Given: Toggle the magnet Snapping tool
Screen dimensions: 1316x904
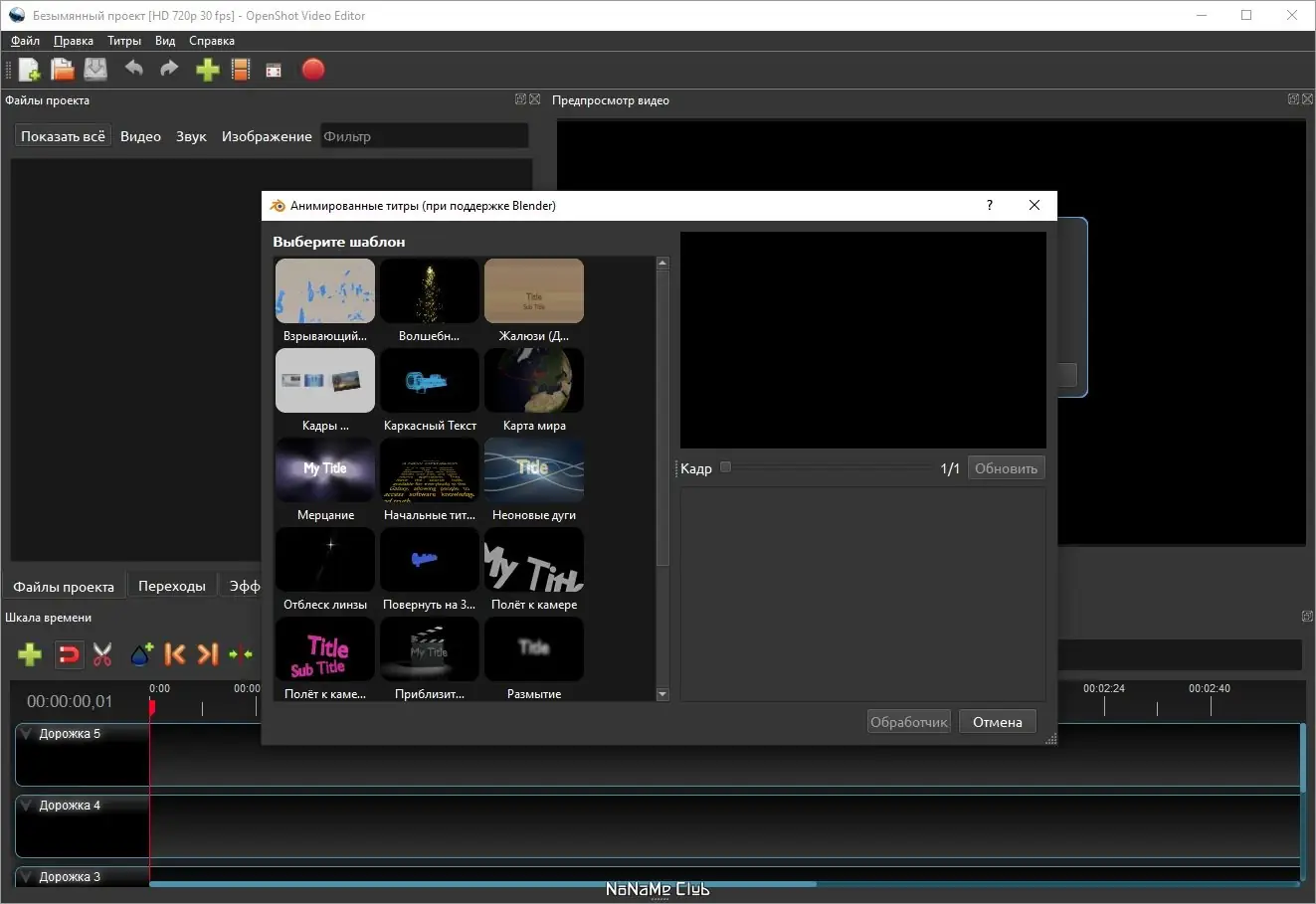Looking at the screenshot, I should pyautogui.click(x=69, y=654).
